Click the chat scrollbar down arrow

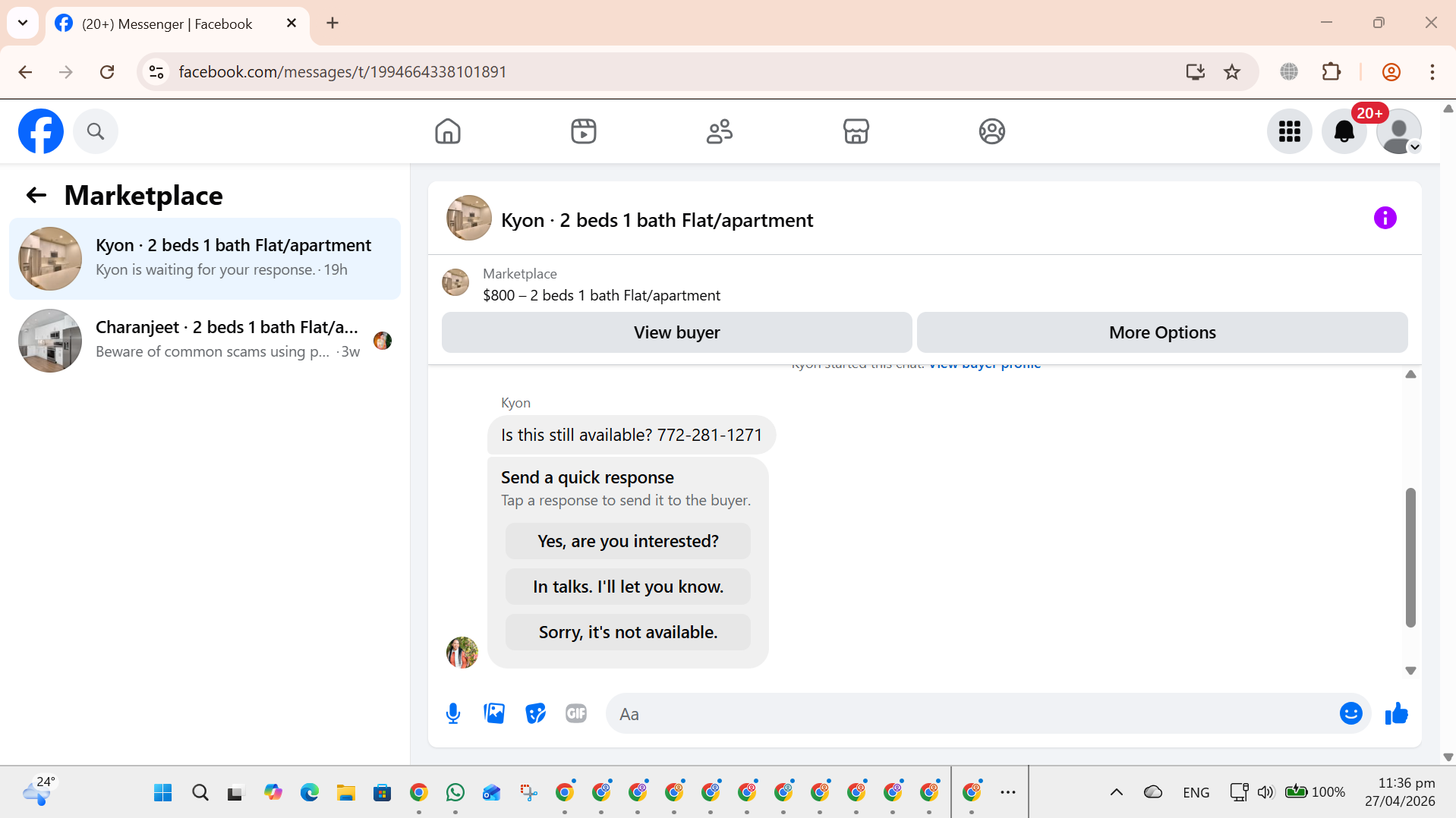(1410, 671)
